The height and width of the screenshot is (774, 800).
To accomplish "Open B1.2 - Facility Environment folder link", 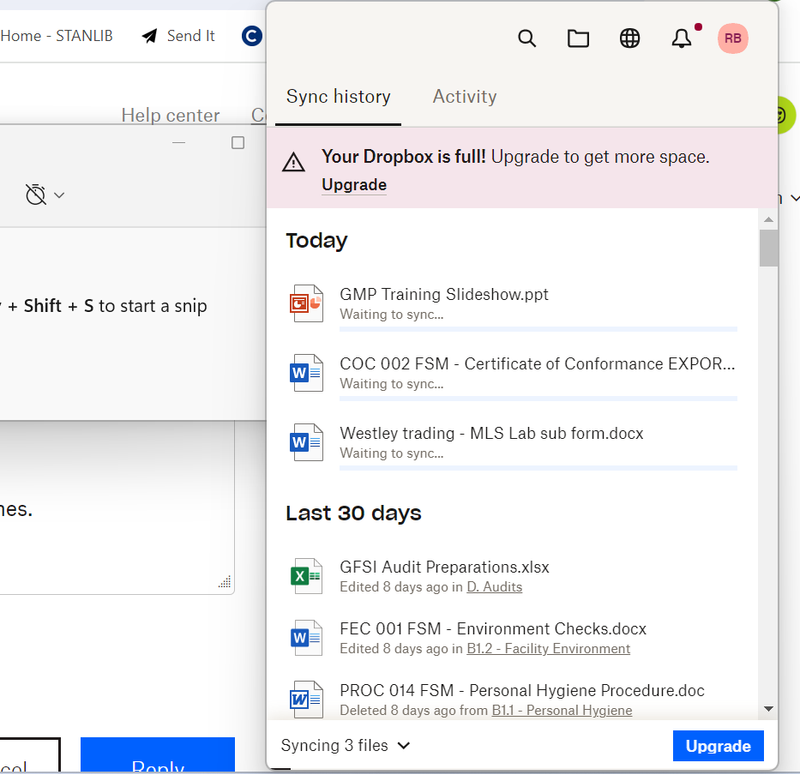I will (x=548, y=649).
